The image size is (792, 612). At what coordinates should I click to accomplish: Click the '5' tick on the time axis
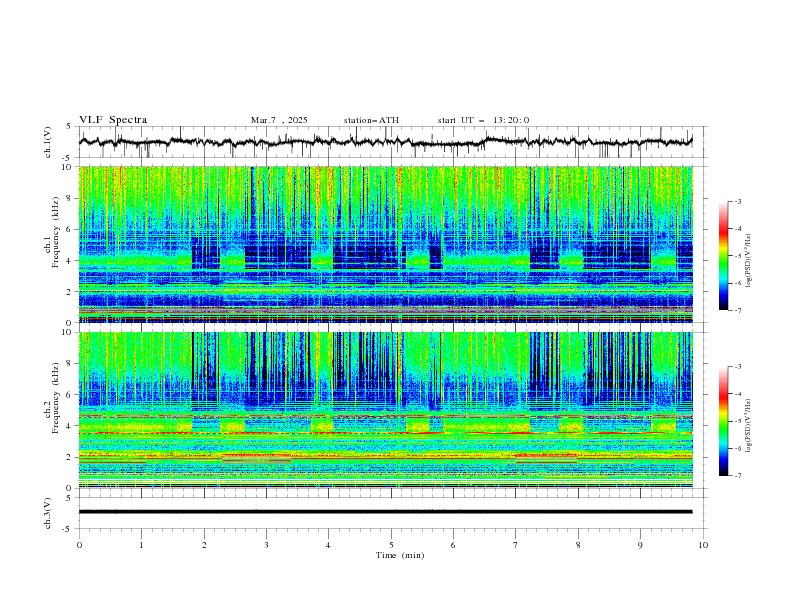tap(391, 545)
